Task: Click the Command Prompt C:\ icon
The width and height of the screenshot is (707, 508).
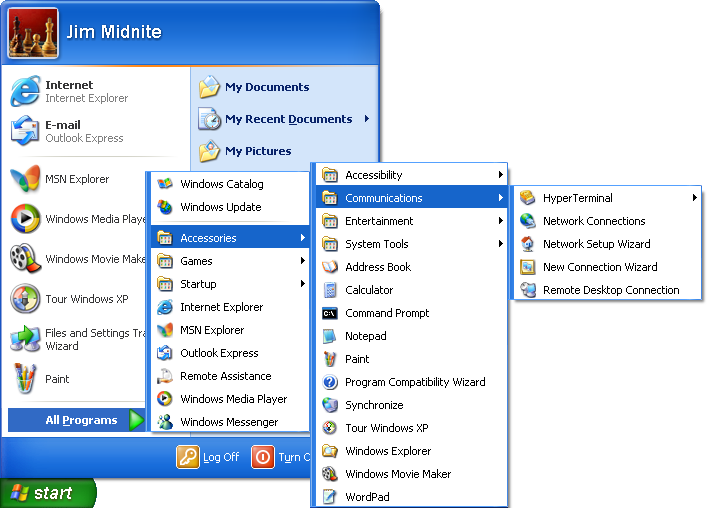Action: coord(330,313)
